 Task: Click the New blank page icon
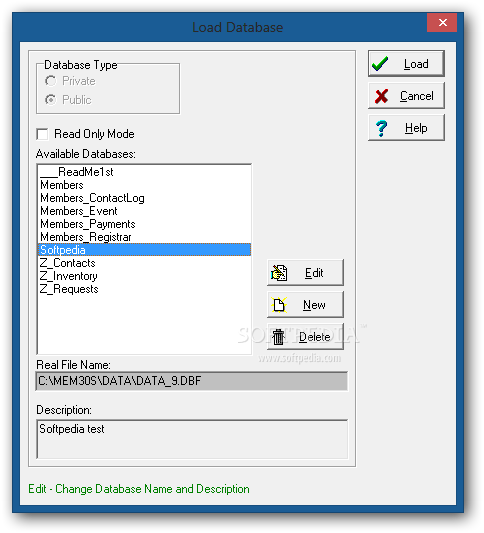279,305
